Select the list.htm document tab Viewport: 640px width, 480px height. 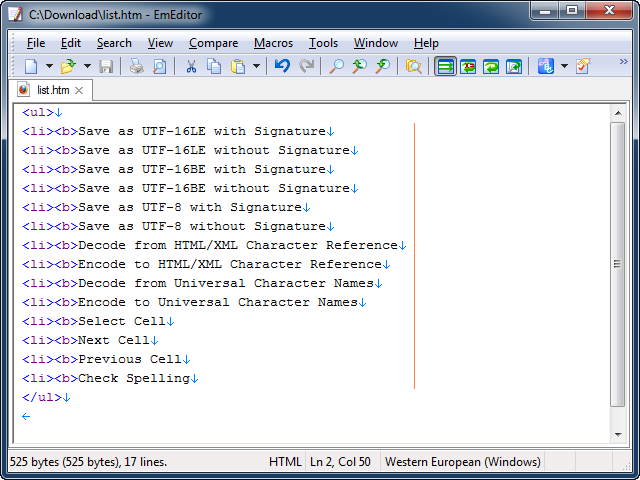51,90
